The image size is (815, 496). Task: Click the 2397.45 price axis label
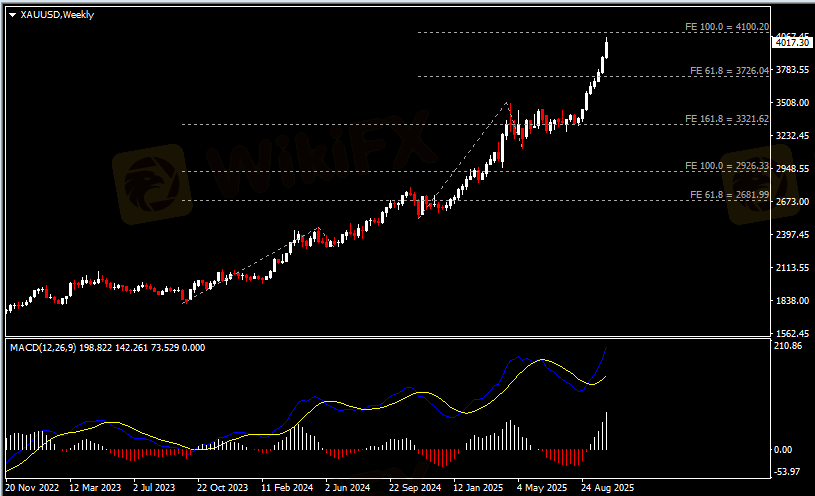point(791,235)
